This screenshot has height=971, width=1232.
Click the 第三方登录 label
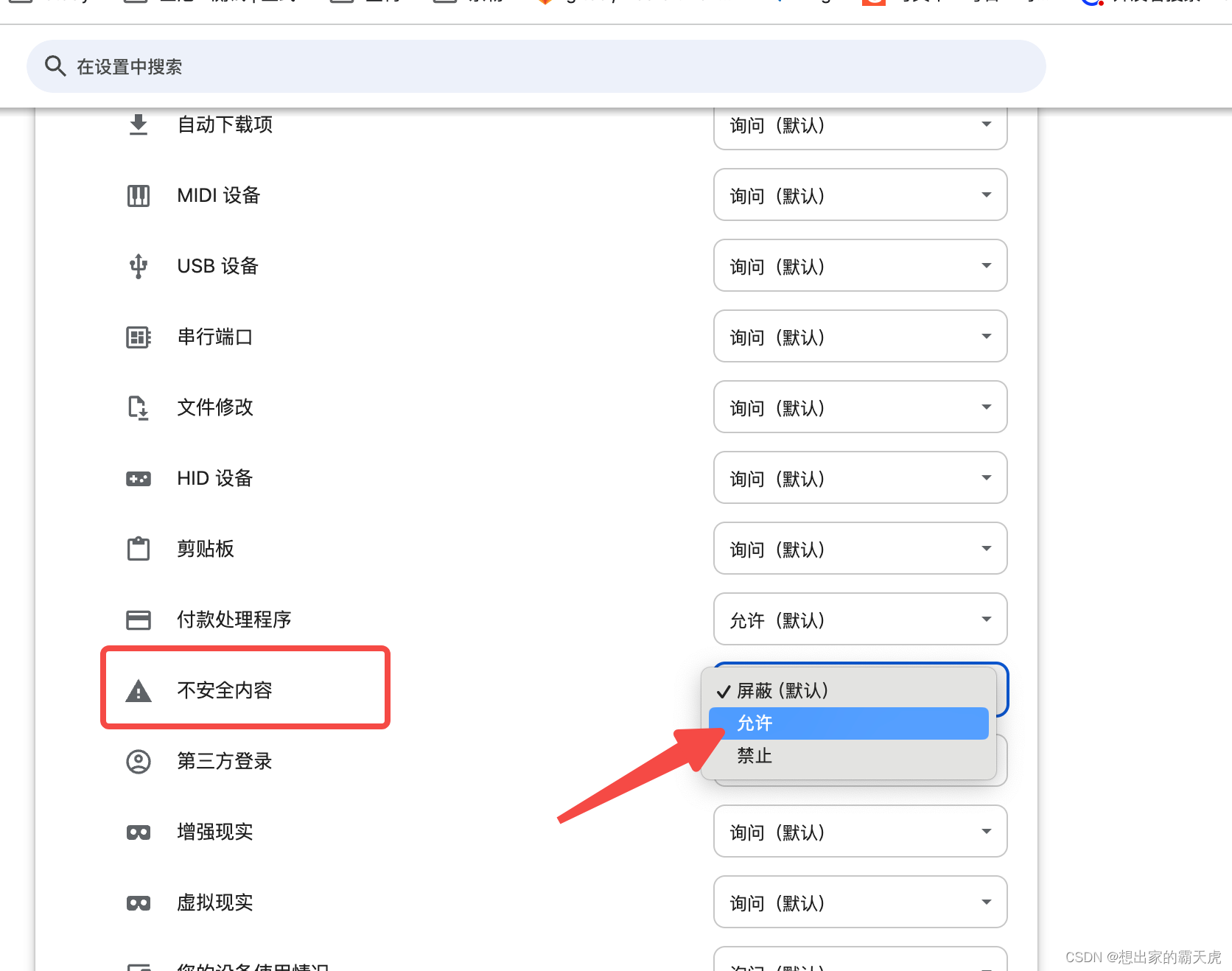225,761
